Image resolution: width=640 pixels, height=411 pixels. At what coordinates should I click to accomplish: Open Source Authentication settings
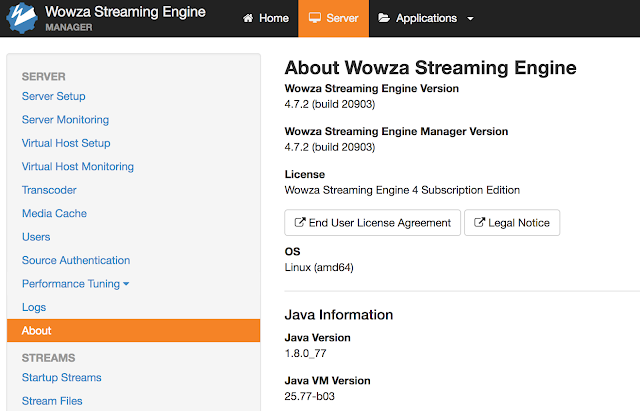point(76,260)
